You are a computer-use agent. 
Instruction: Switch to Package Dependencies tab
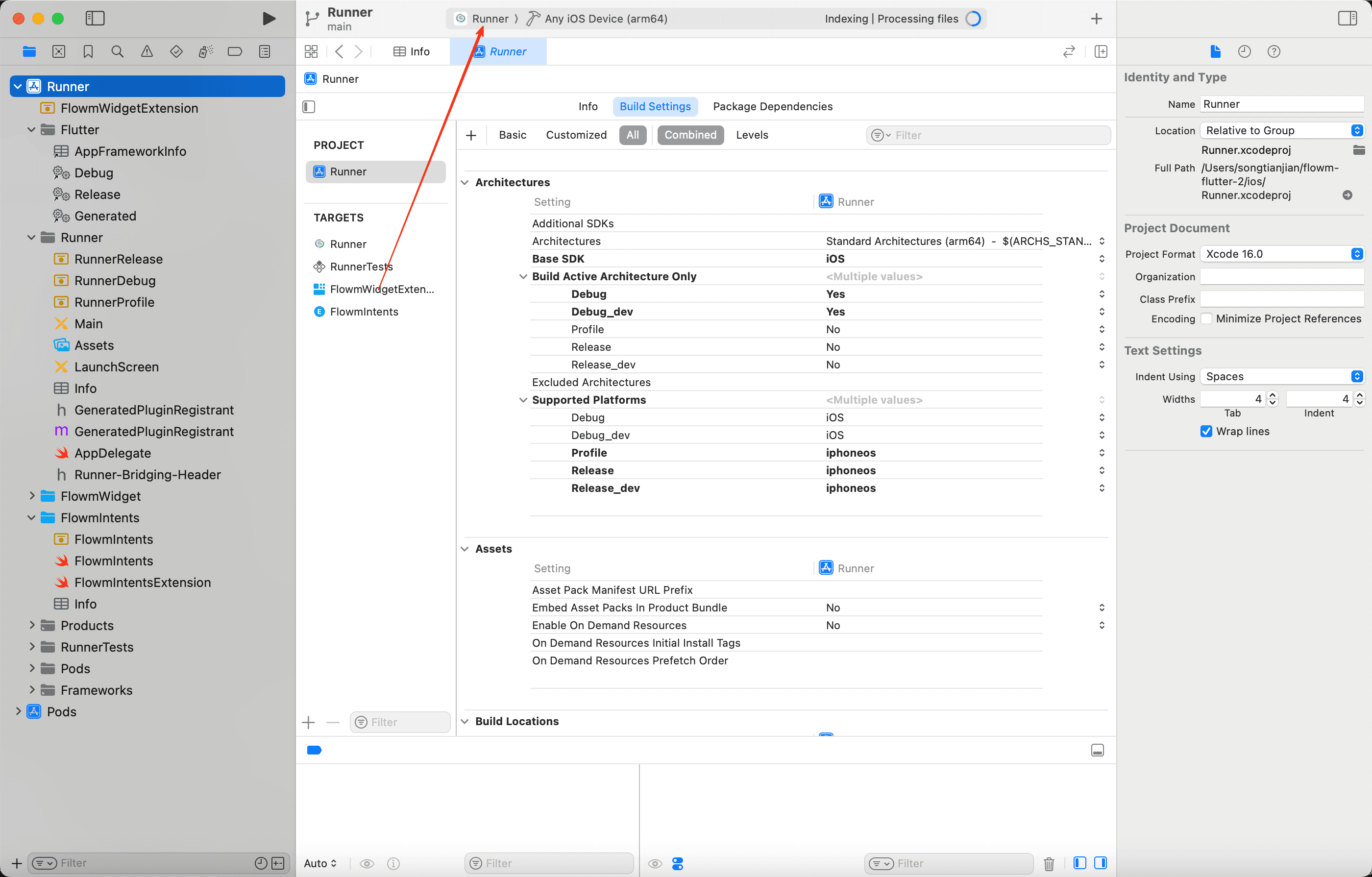(772, 106)
